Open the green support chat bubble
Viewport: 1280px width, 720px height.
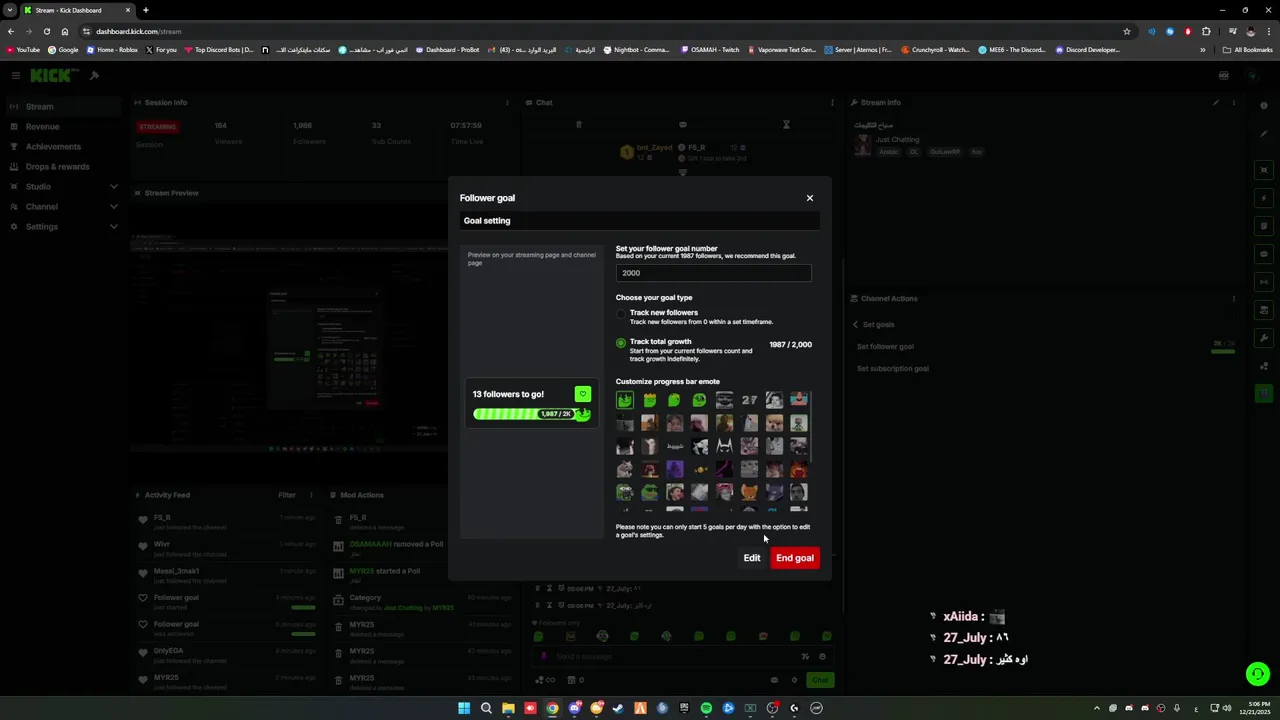(1258, 674)
